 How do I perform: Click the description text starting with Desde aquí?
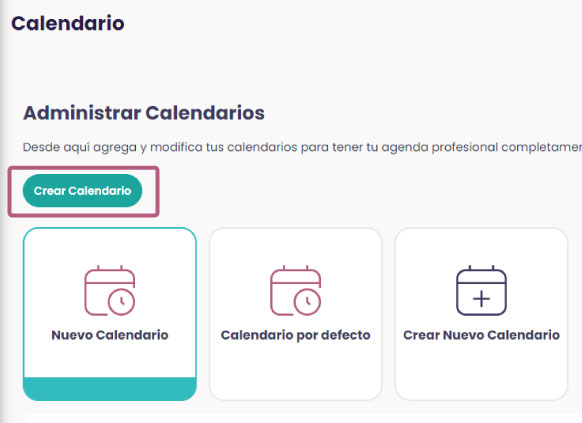pyautogui.click(x=302, y=147)
